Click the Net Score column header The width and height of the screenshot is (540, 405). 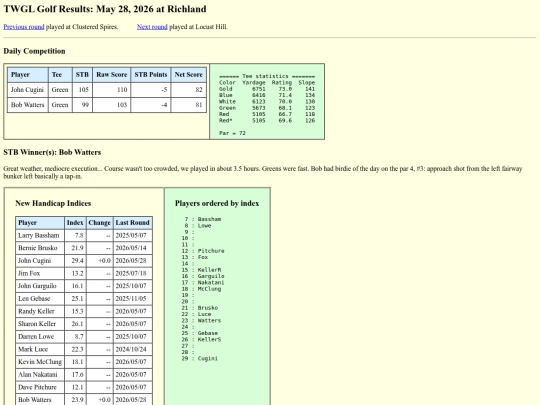[x=188, y=75]
